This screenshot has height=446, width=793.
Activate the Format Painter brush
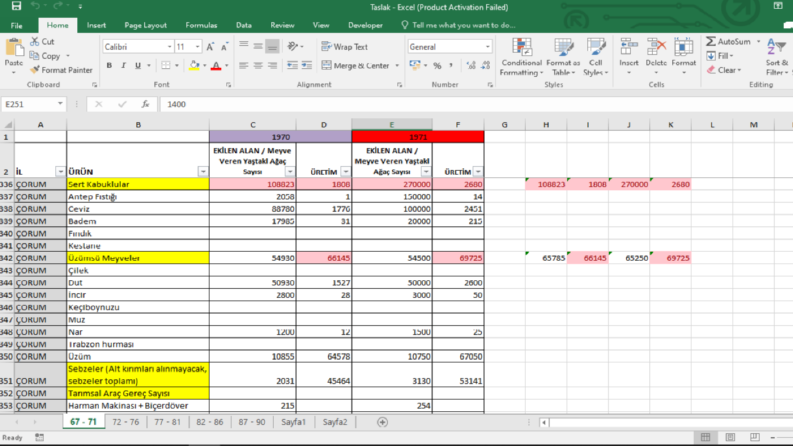[34, 70]
